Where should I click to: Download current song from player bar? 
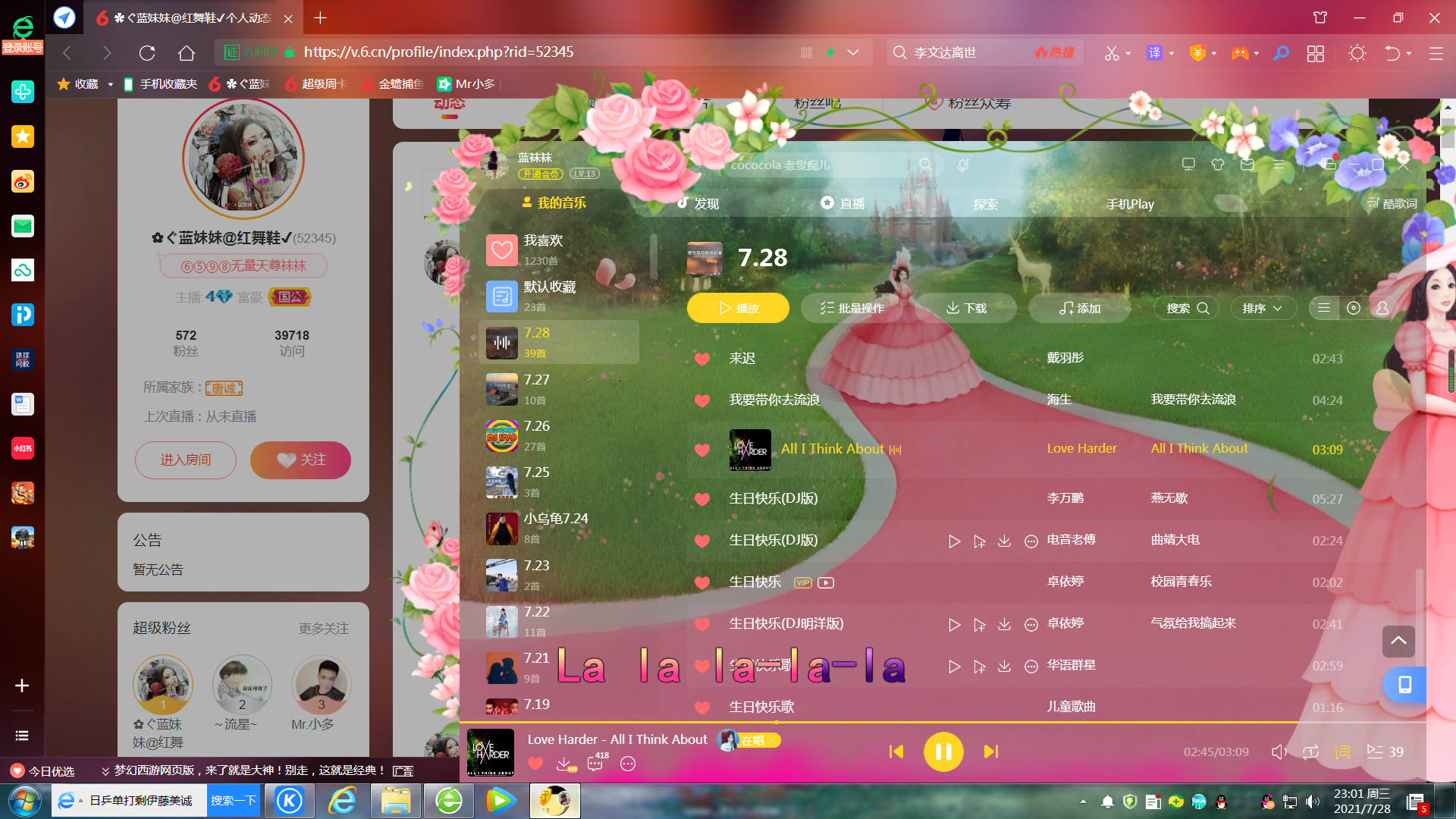click(x=565, y=764)
